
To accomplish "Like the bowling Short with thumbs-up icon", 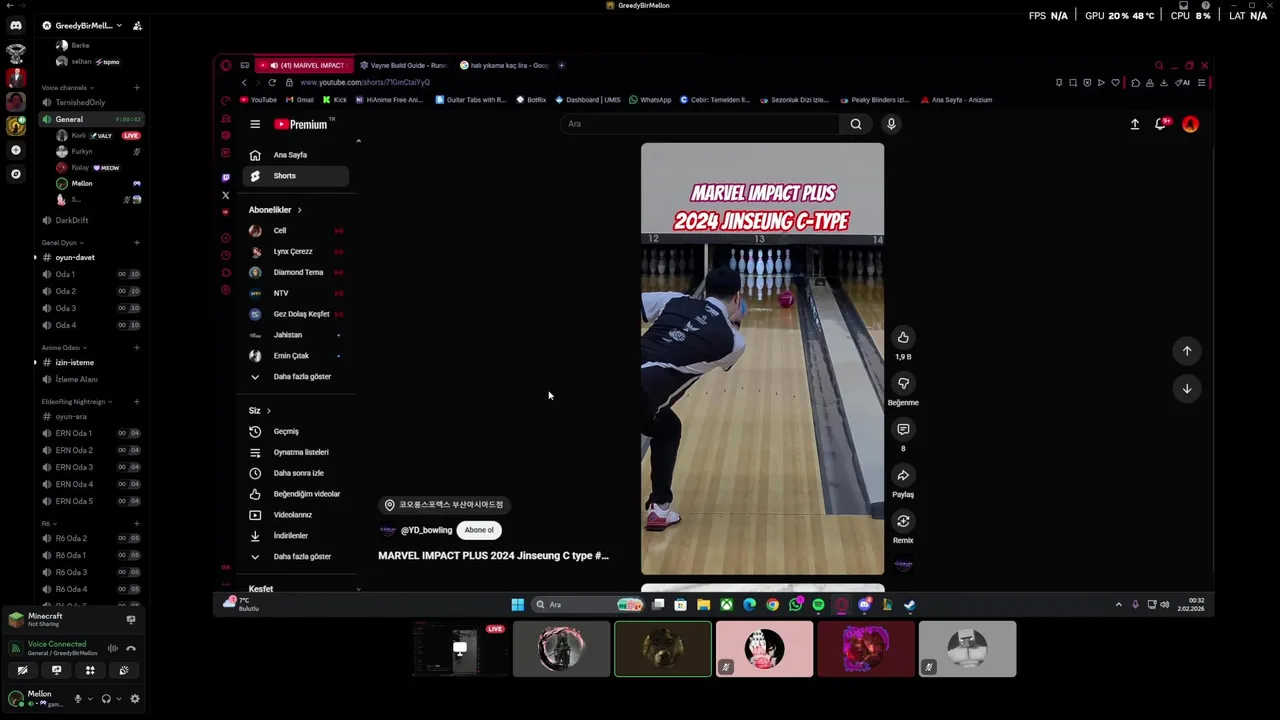I will click(x=903, y=337).
